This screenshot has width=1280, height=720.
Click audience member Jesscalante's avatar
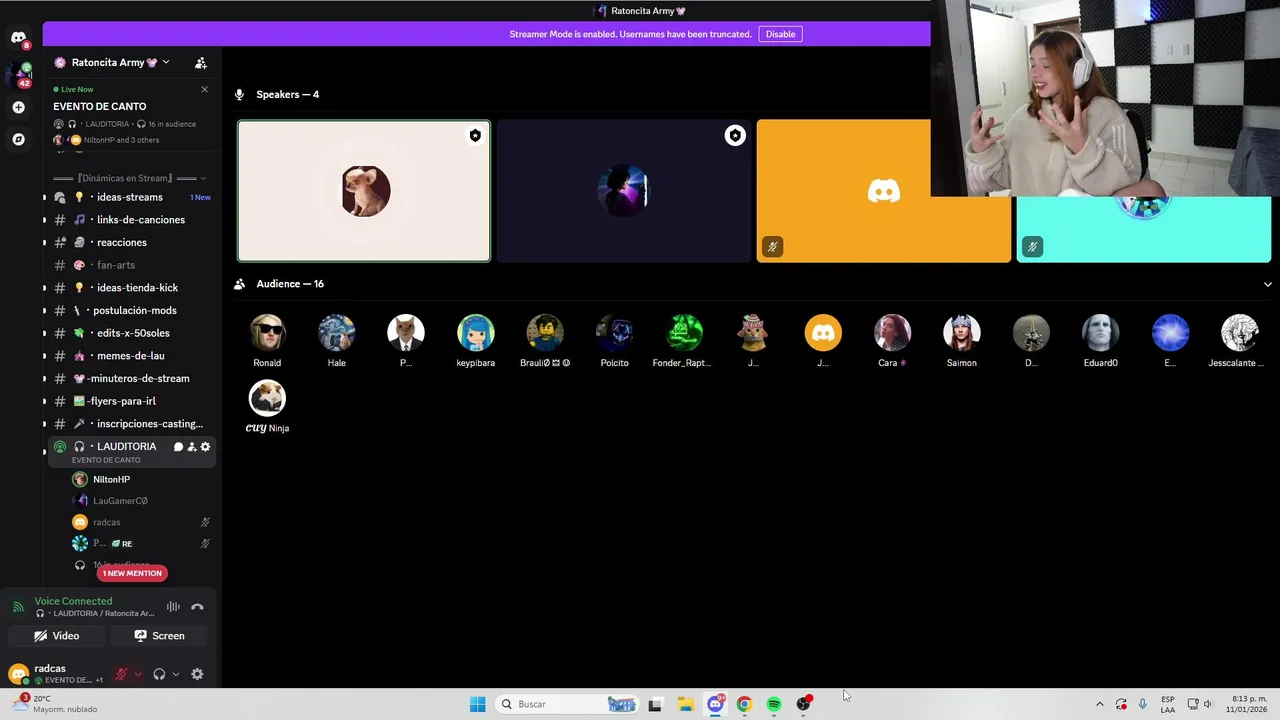pyautogui.click(x=1240, y=333)
